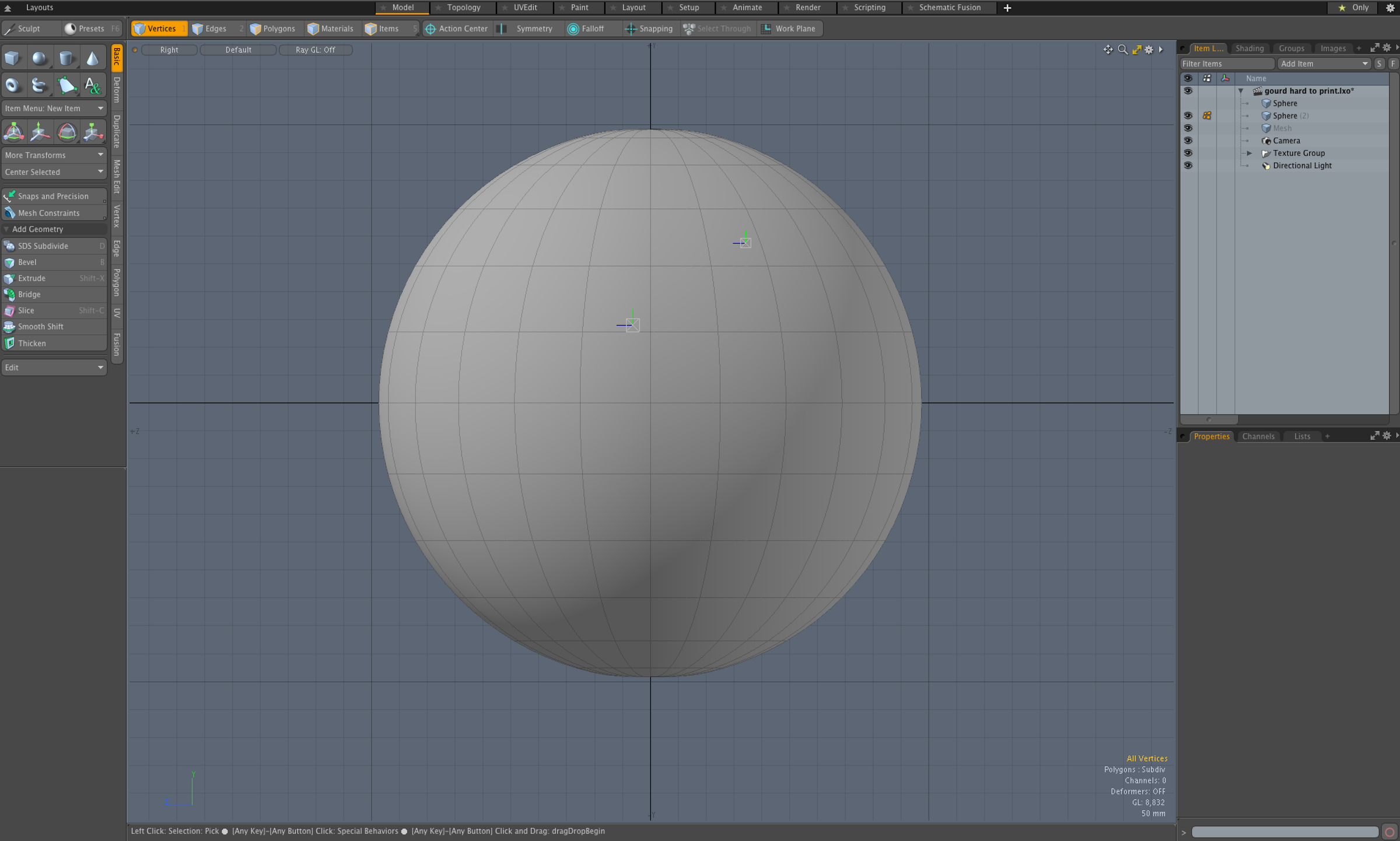Click the Text tool icon
Screen dimensions: 1400x841
coord(93,86)
